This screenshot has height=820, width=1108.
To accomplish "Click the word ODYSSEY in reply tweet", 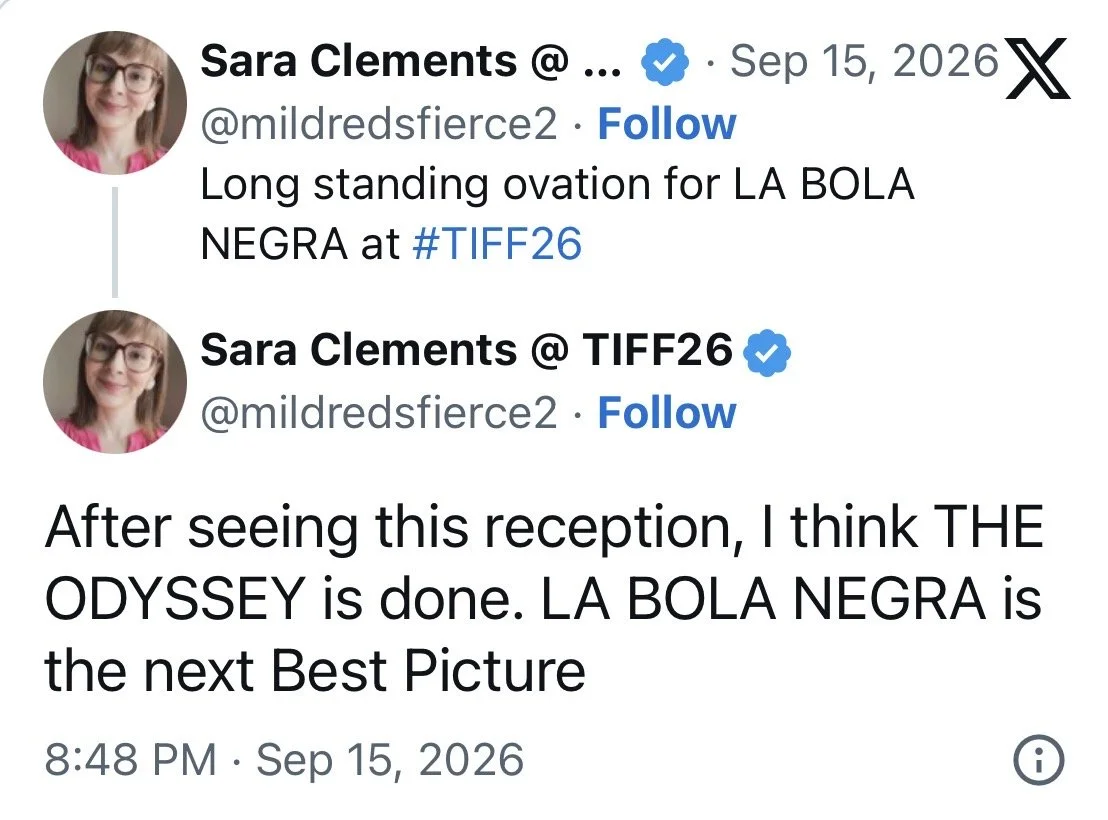I will (x=175, y=599).
